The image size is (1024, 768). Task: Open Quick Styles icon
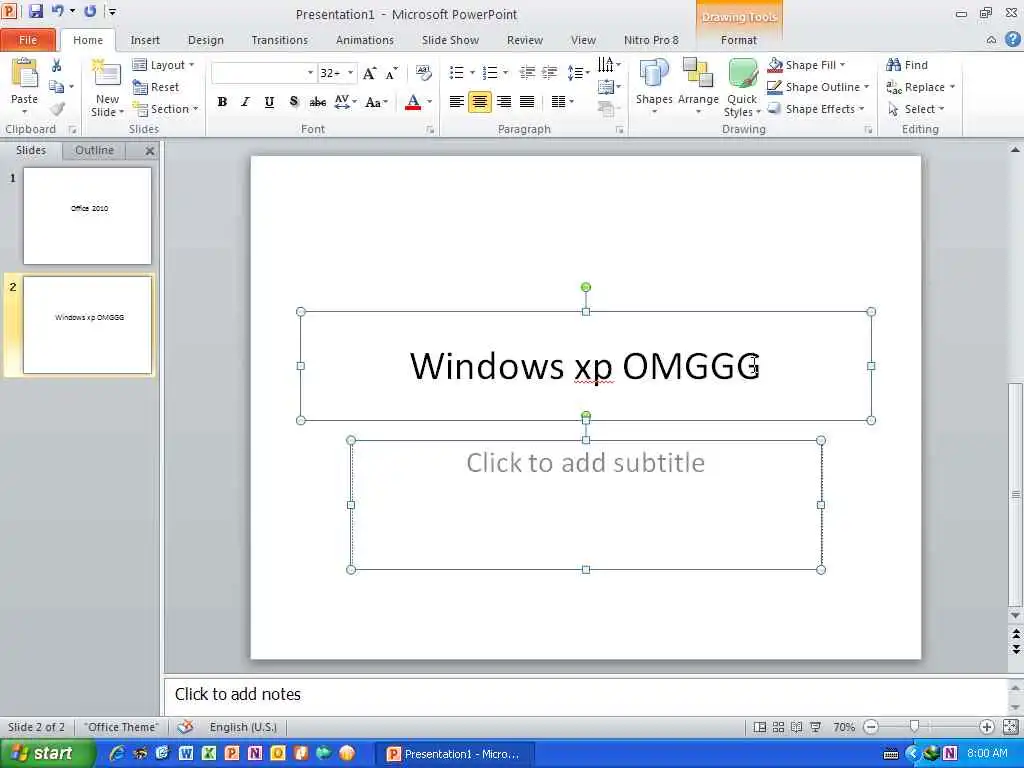click(743, 73)
